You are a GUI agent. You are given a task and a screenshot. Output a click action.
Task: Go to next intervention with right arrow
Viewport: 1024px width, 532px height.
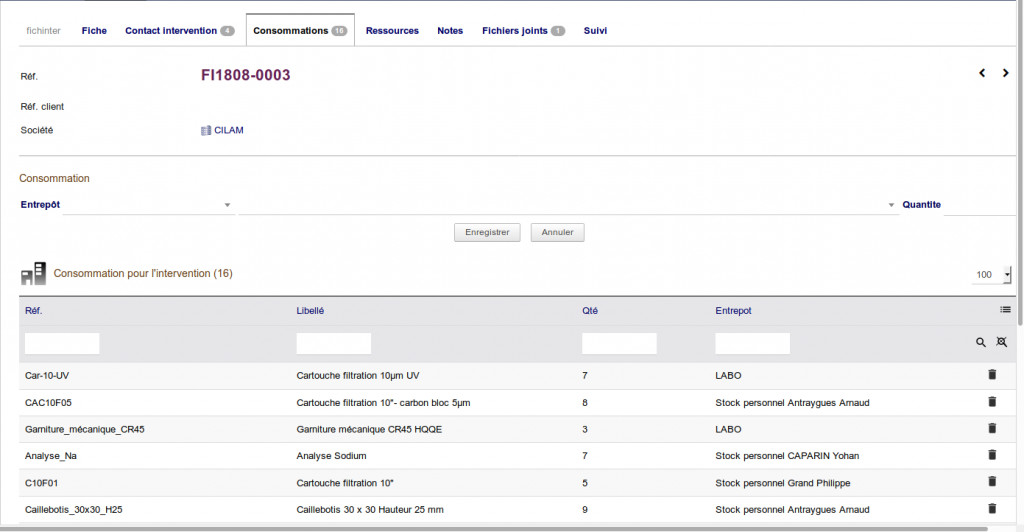(x=1005, y=73)
